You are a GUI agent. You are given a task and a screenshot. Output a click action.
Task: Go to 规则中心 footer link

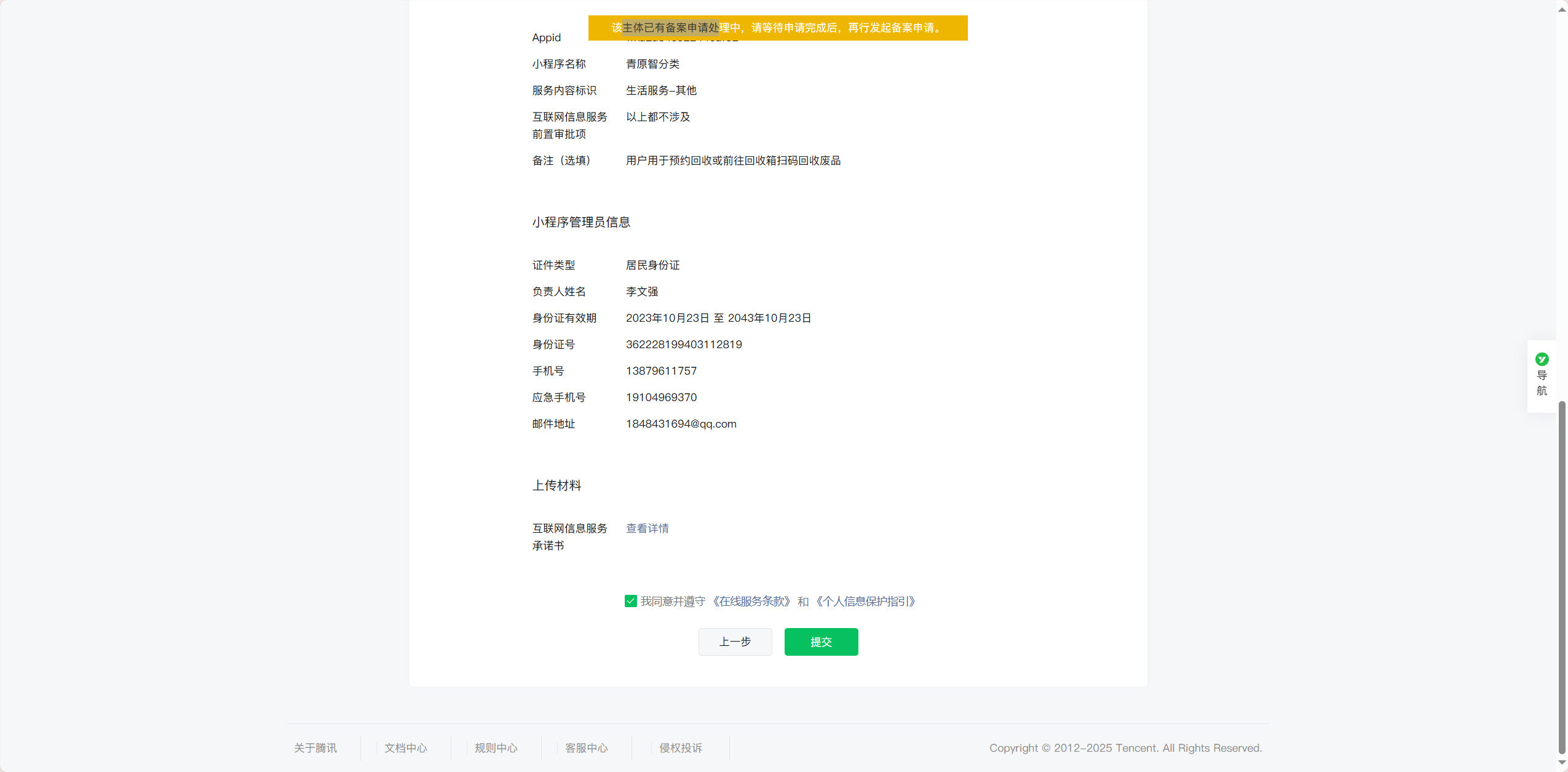coord(496,748)
